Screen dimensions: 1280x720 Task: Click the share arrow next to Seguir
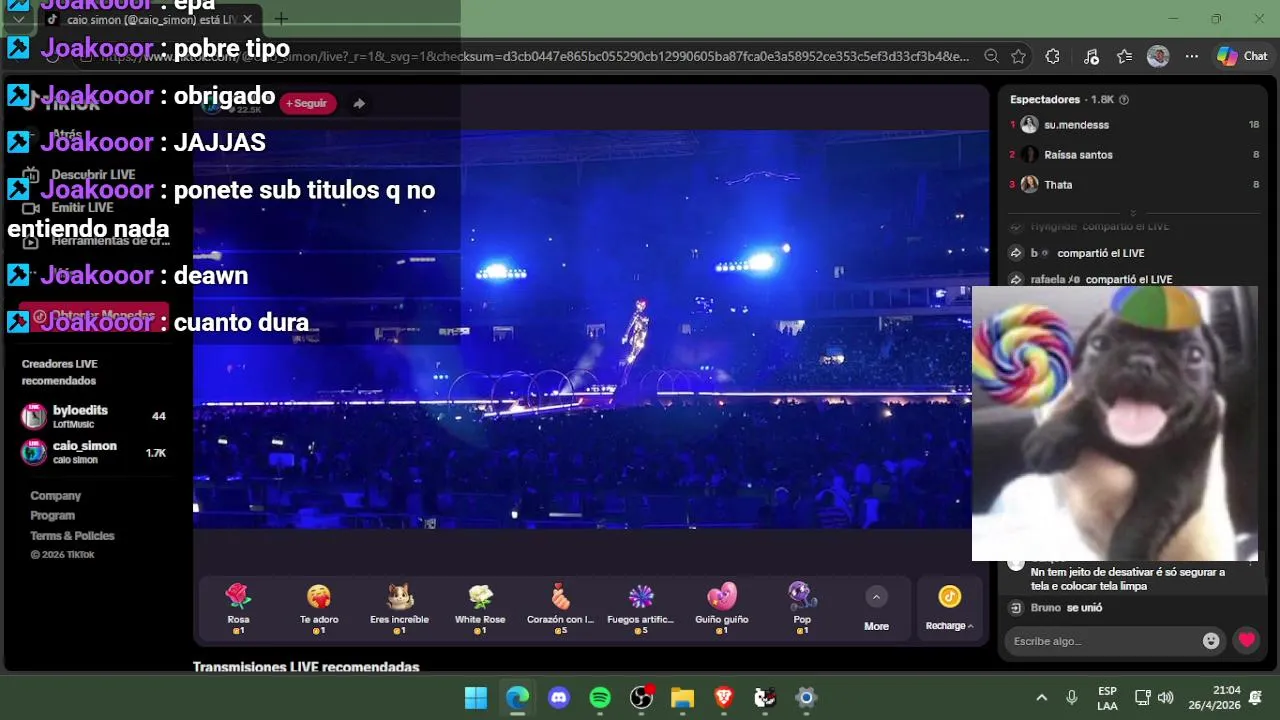click(359, 103)
